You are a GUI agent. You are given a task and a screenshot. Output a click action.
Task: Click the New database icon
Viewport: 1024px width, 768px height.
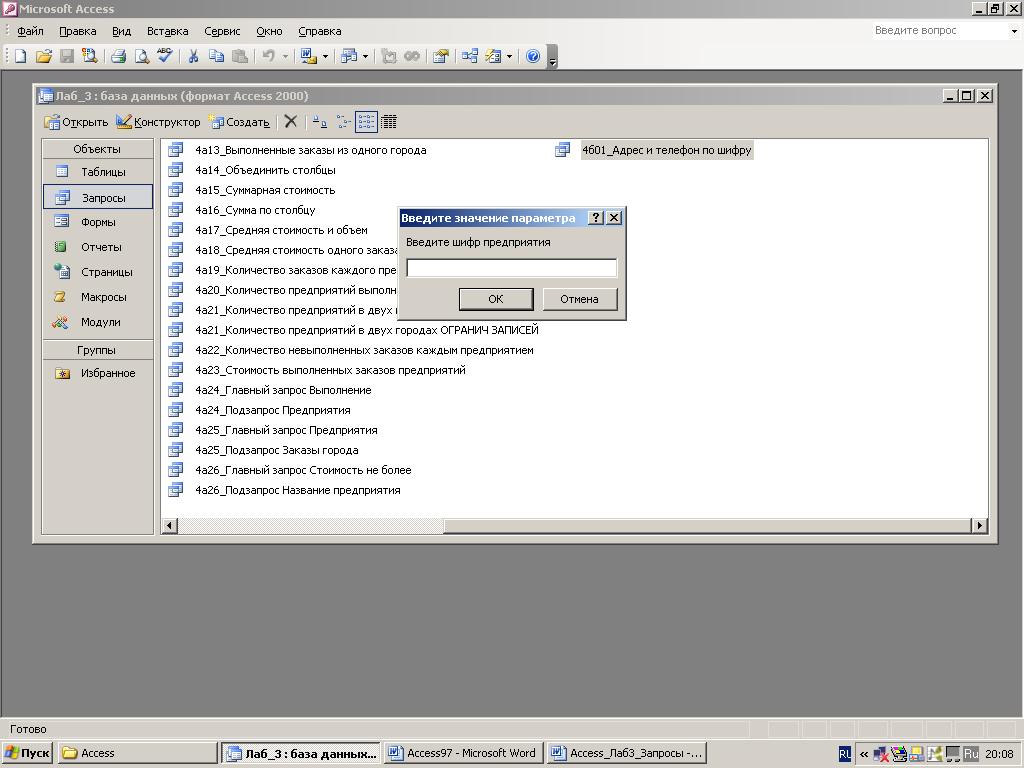point(20,56)
